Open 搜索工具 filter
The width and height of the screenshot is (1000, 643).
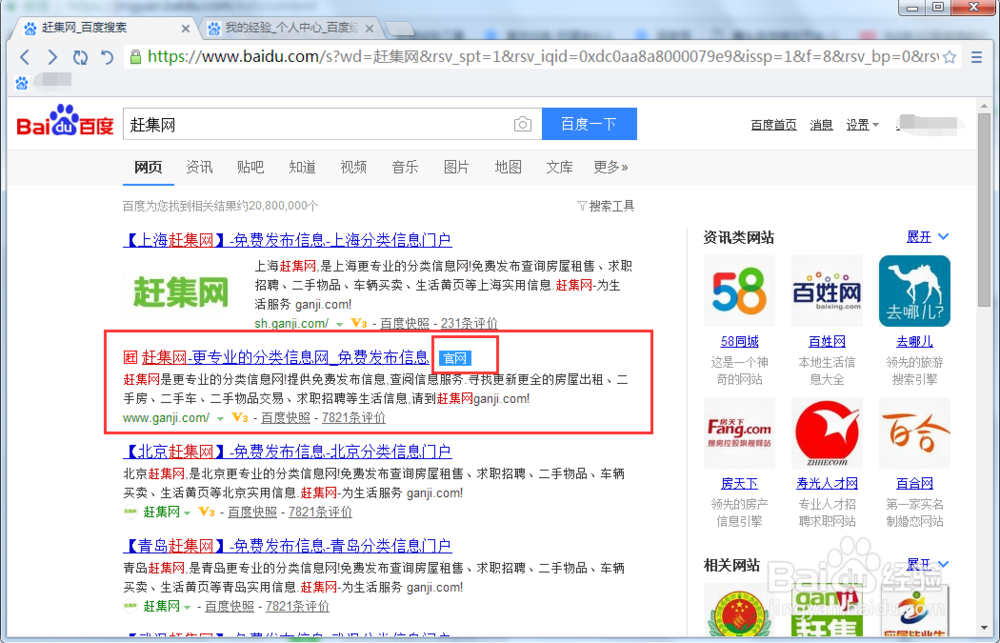click(605, 206)
